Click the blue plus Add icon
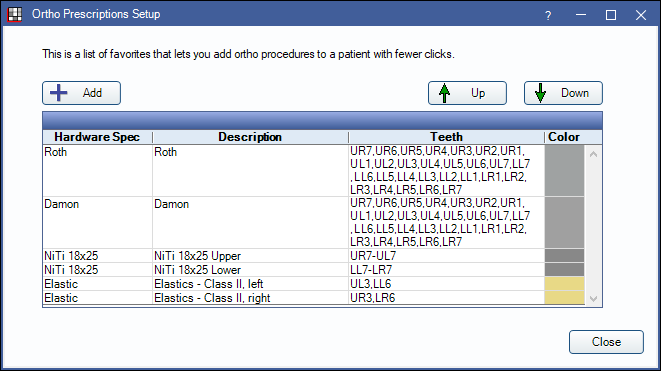661x371 pixels. pos(59,93)
